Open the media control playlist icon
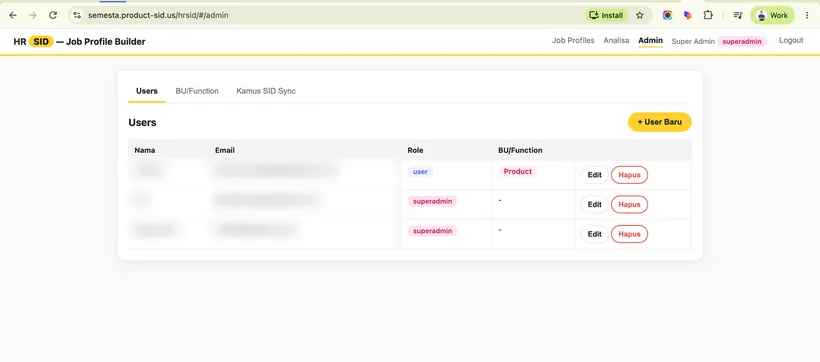Viewport: 820px width, 362px height. click(x=738, y=15)
